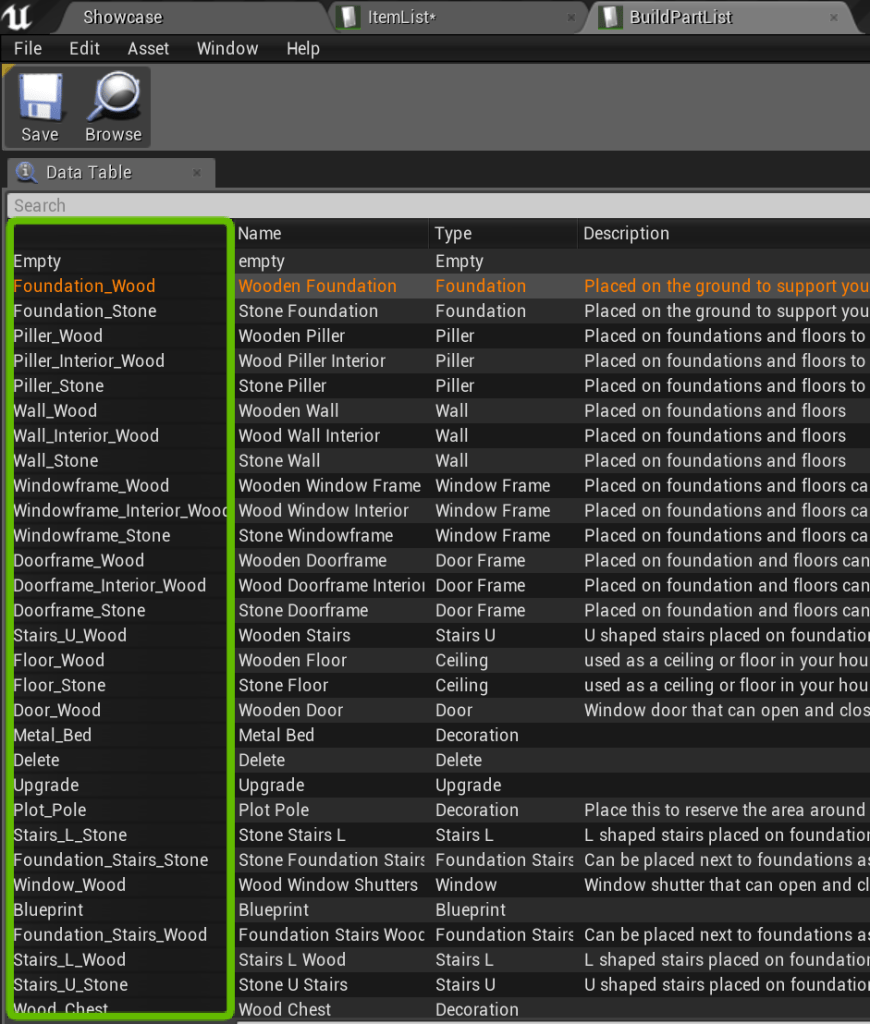The height and width of the screenshot is (1024, 870).
Task: Click the Wooden Stairs name cell
Action: (x=294, y=635)
